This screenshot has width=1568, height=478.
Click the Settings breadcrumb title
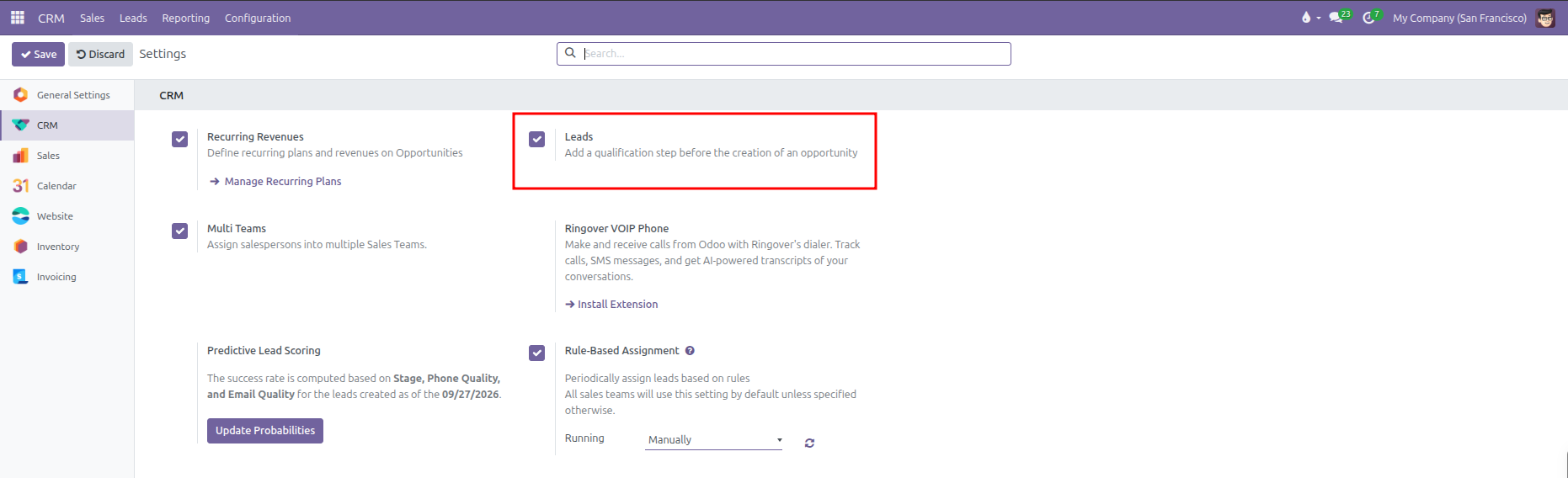163,54
